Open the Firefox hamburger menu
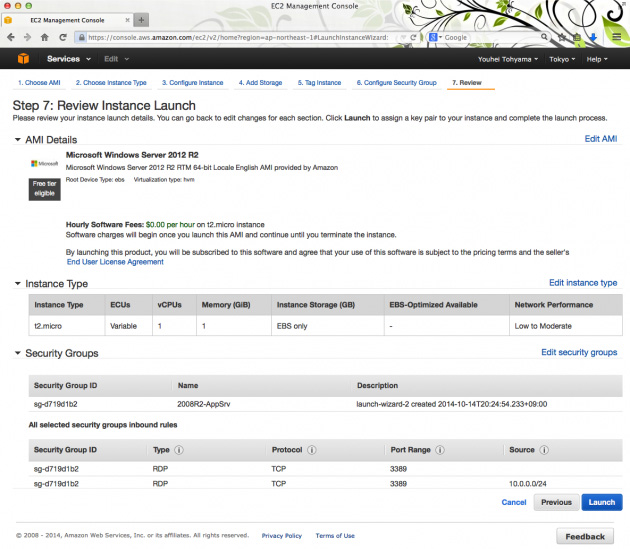The width and height of the screenshot is (630, 549). coord(617,37)
